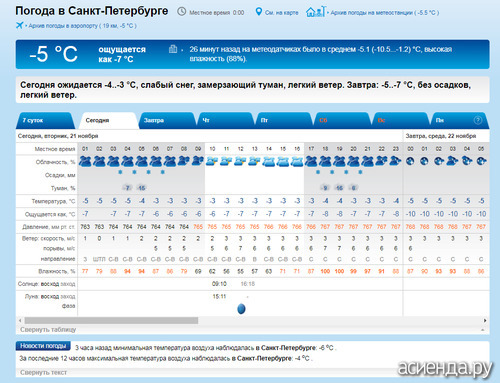
Task: Click the map pin icon near 'См. на карте'
Action: point(259,12)
